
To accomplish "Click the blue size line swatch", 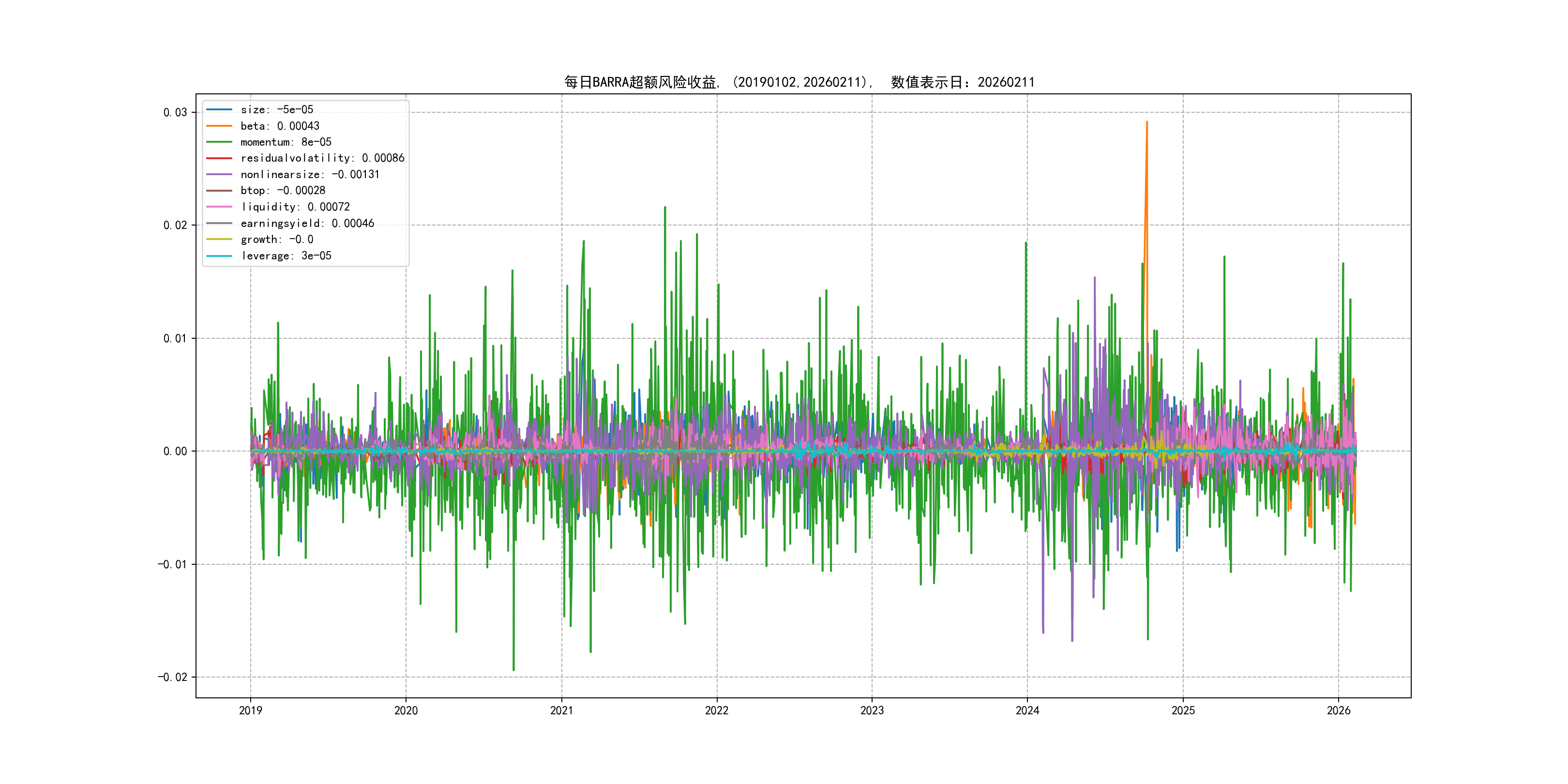I will (219, 109).
